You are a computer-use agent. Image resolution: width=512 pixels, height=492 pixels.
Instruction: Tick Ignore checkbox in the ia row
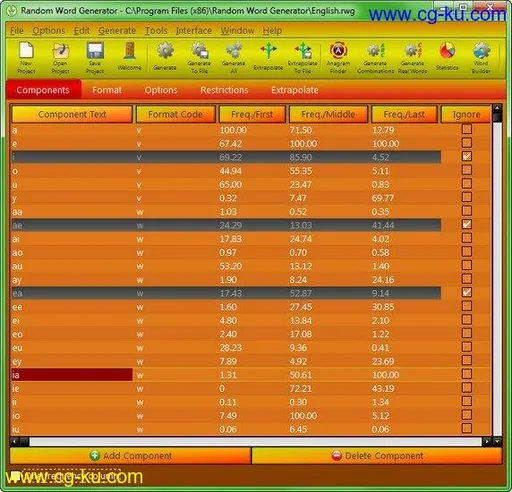467,374
